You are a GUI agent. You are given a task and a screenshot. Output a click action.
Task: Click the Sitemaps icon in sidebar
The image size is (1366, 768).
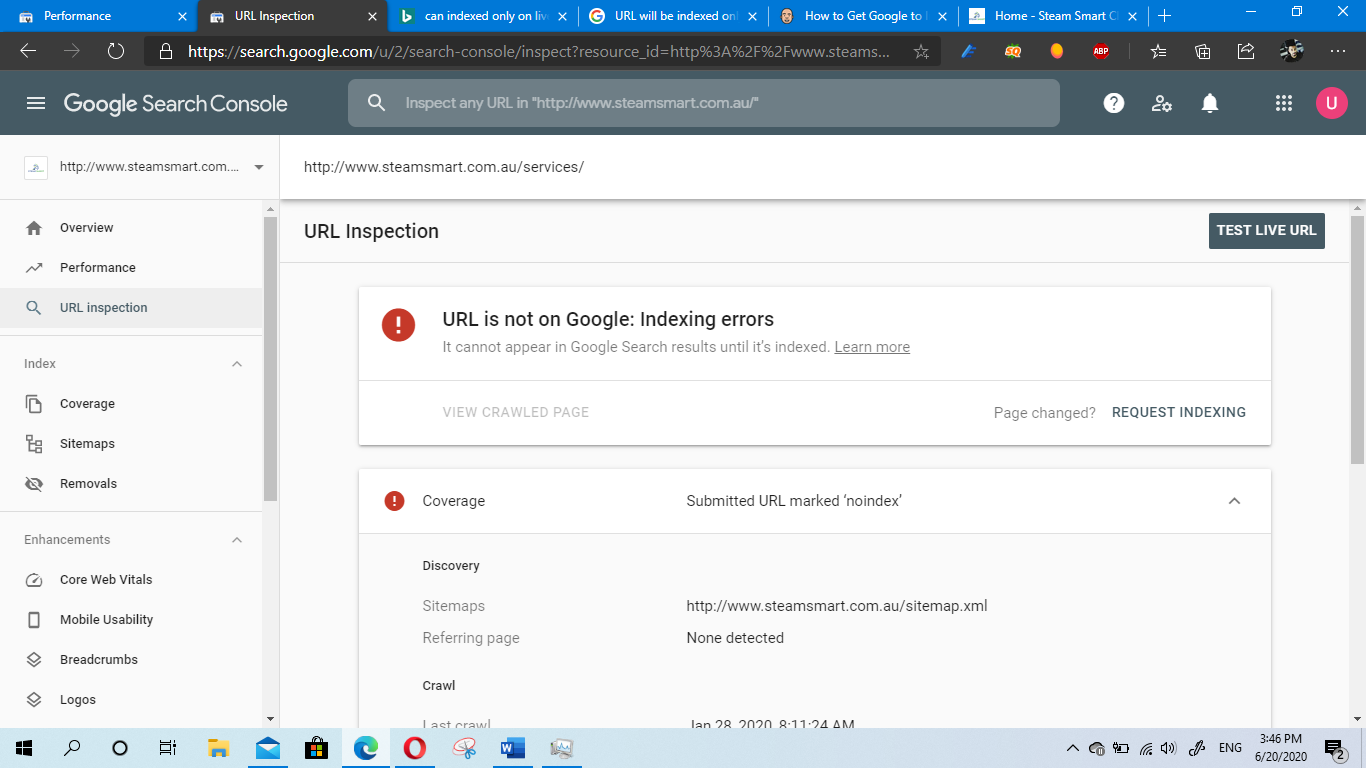[34, 444]
